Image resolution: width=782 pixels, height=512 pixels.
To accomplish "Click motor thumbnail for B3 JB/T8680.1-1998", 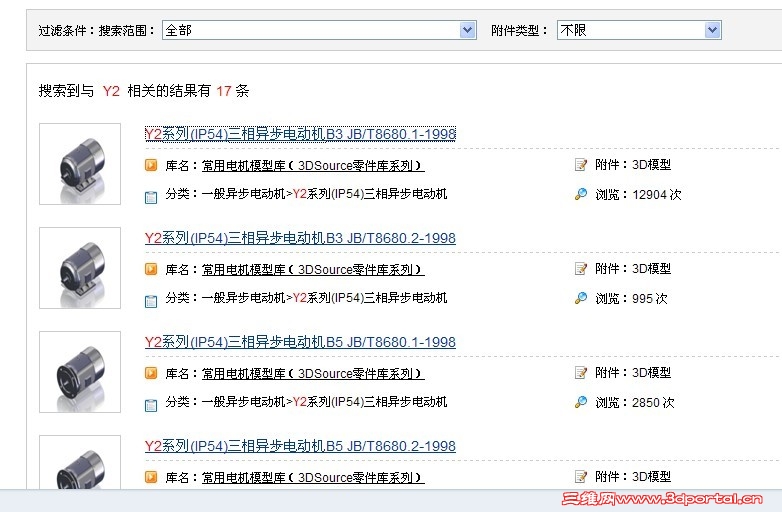I will [80, 164].
